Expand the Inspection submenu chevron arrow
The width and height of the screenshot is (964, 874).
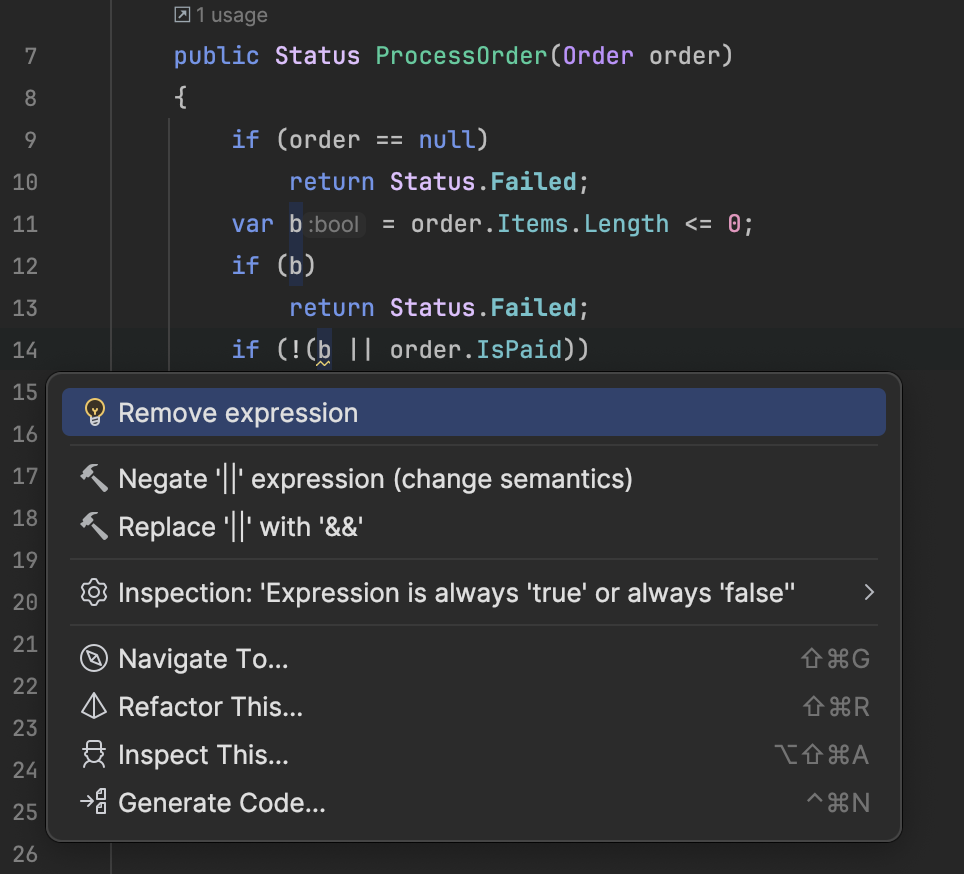(869, 592)
